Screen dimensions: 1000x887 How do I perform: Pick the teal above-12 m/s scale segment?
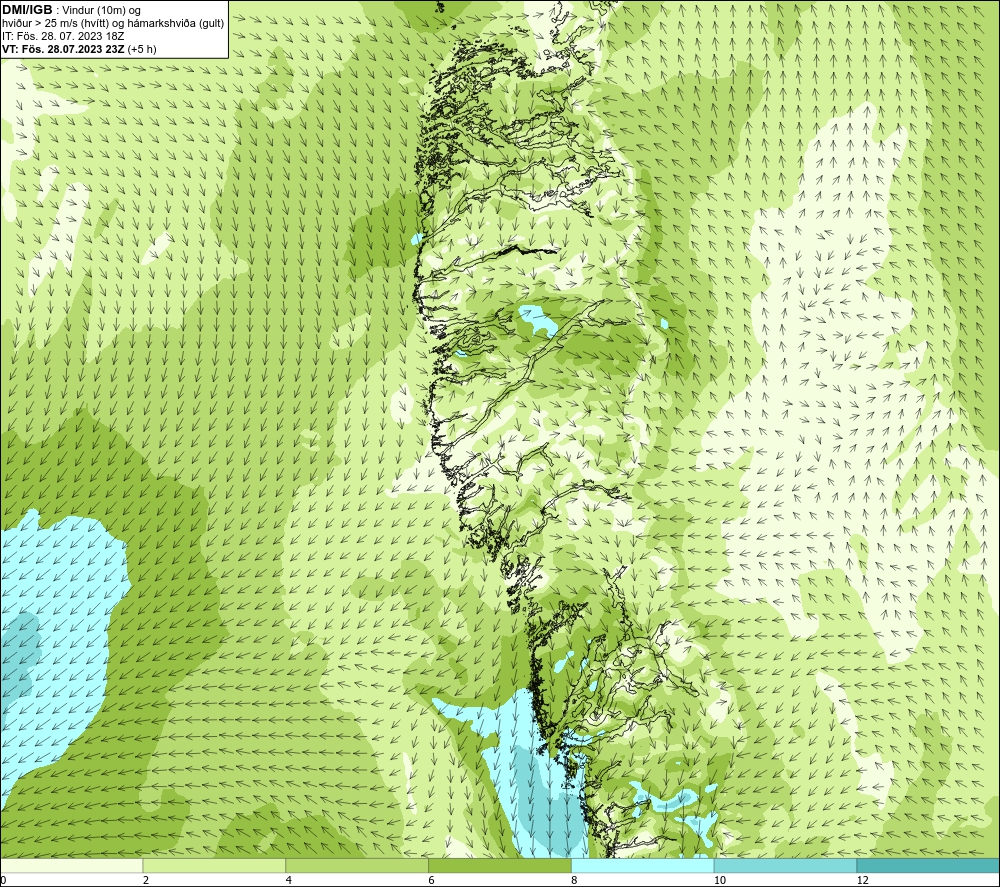tap(929, 865)
